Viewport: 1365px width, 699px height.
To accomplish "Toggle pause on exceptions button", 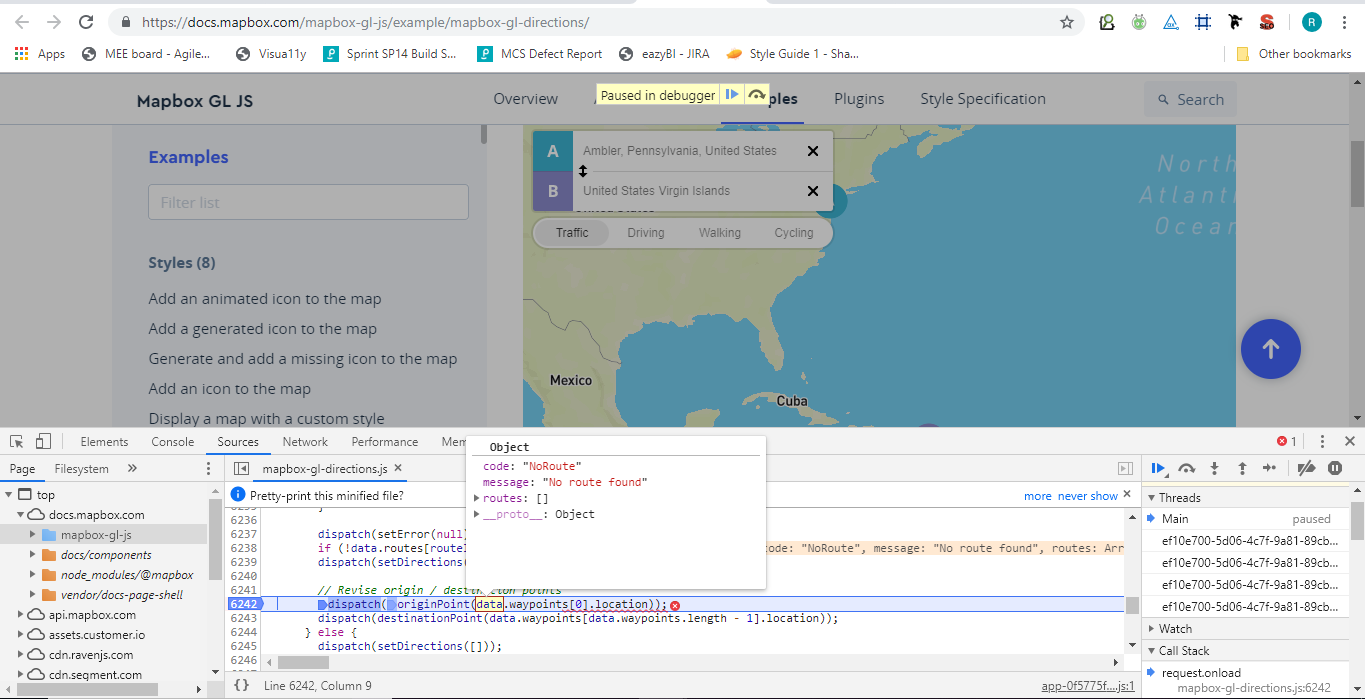I will click(1335, 468).
